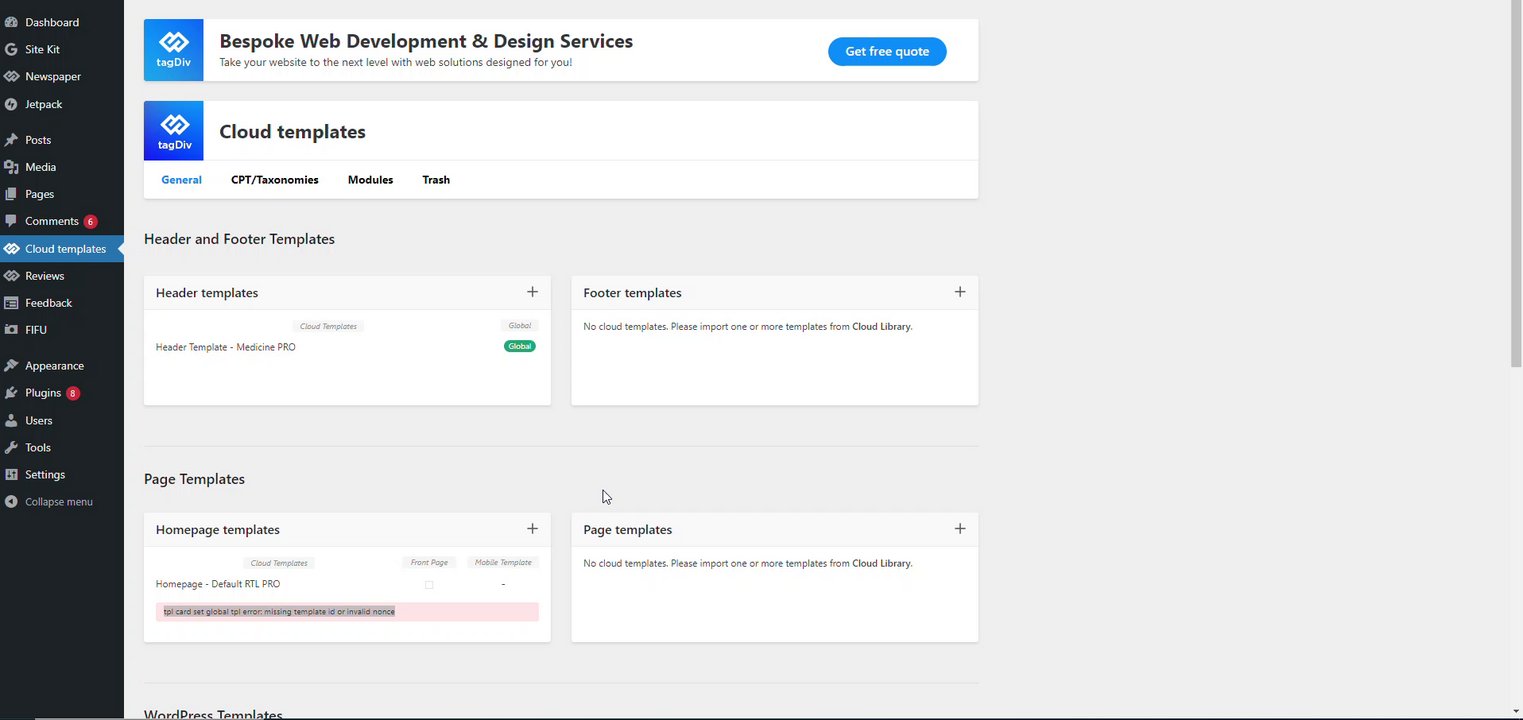Viewport: 1523px width, 720px height.
Task: Add a page template with plus icon
Action: click(960, 529)
